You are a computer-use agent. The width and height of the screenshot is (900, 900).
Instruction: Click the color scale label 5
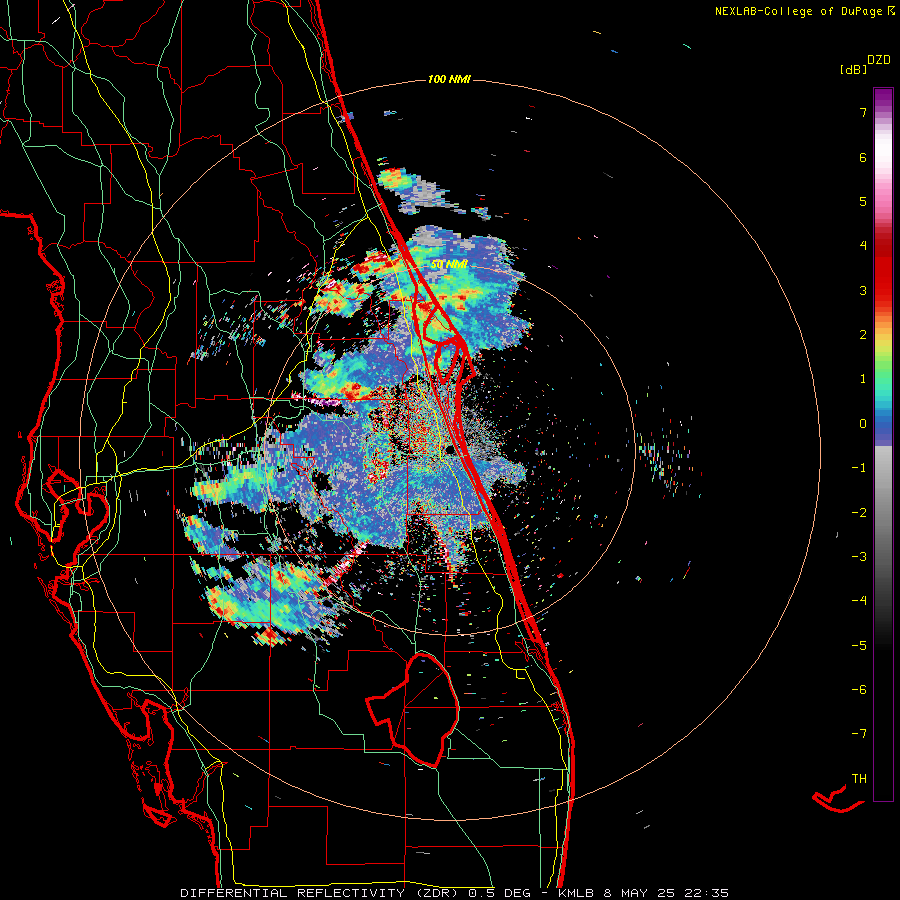click(x=863, y=201)
